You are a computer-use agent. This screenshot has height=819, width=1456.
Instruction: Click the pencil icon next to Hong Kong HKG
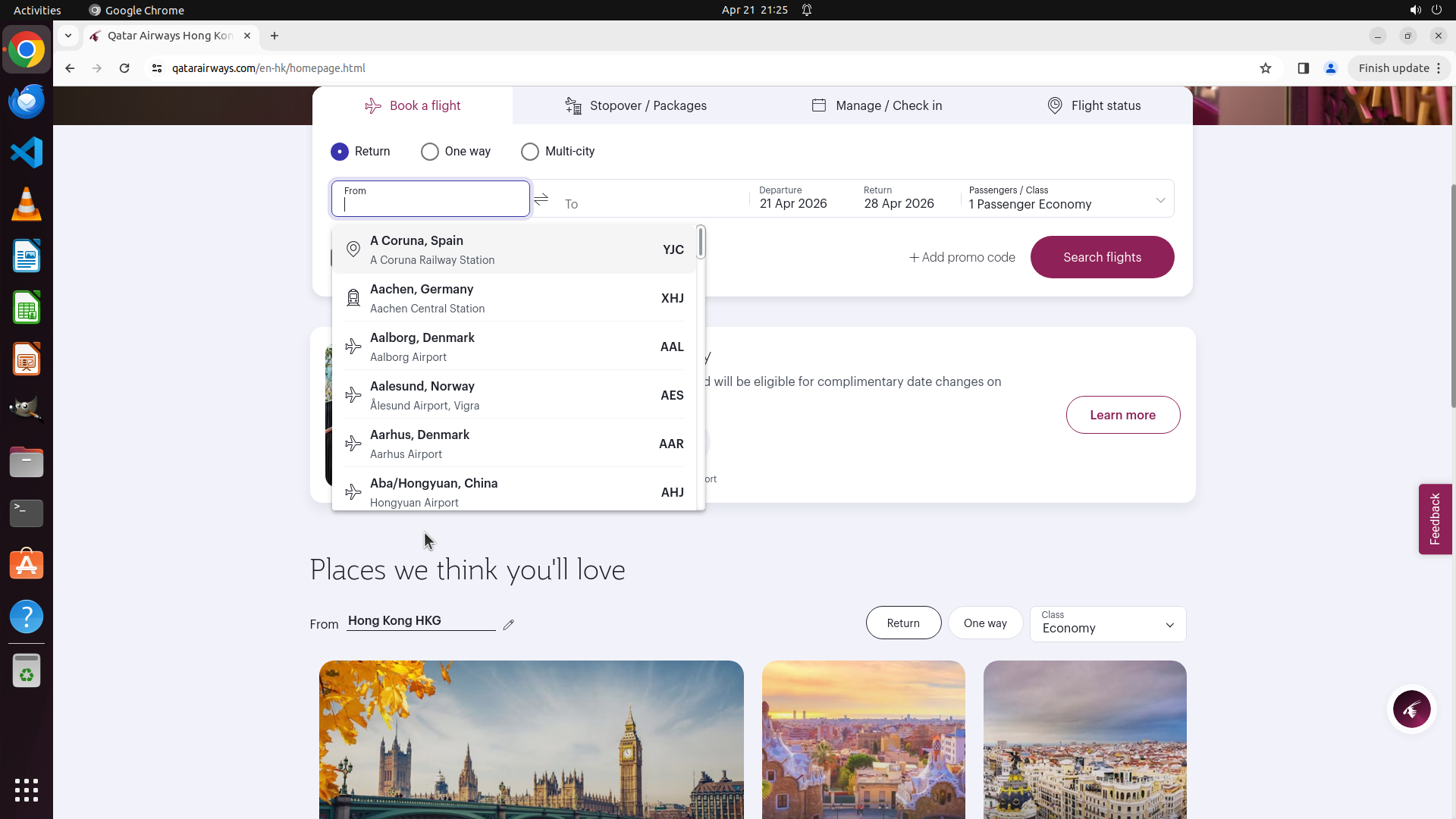(x=509, y=624)
